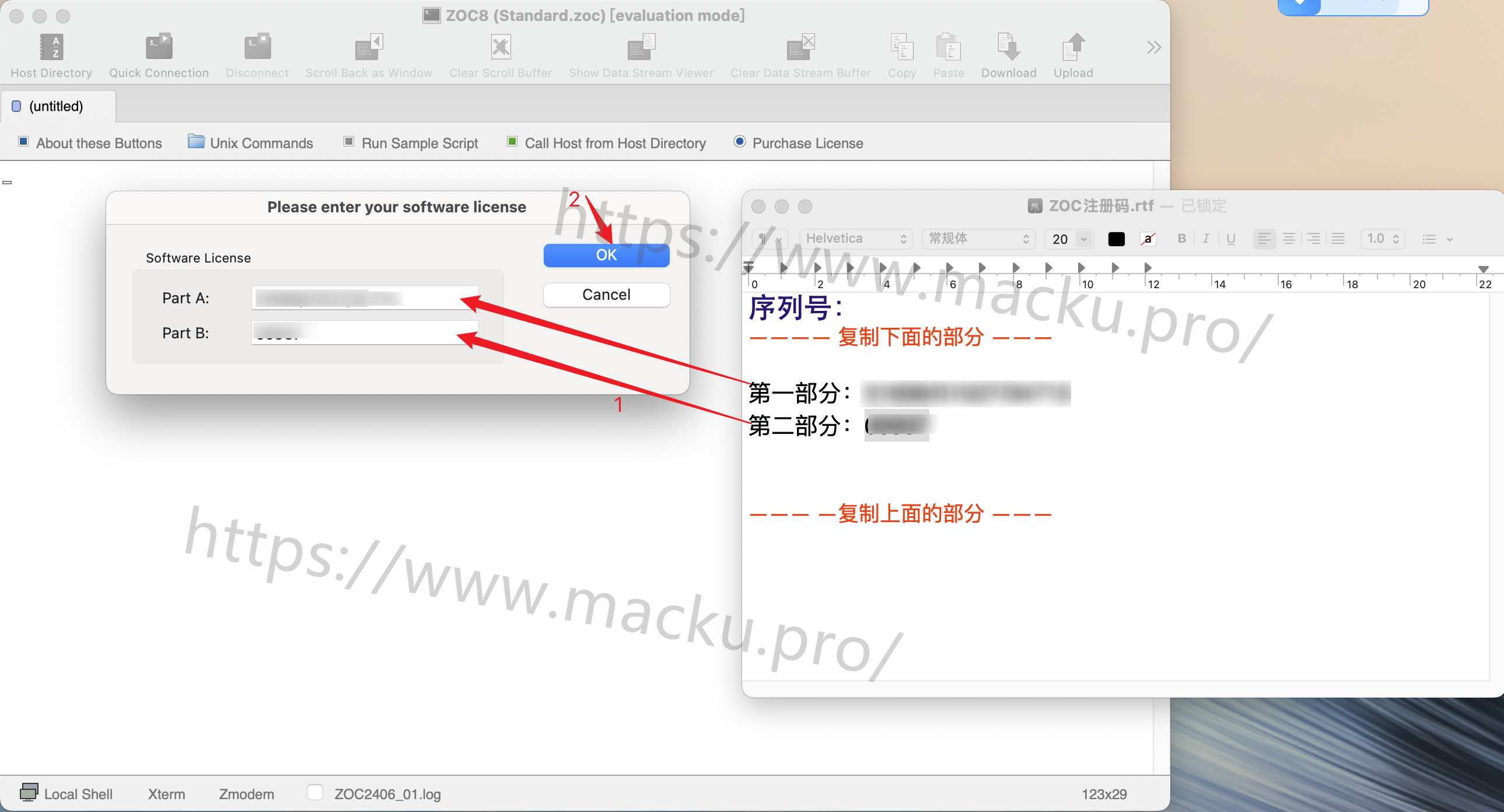
Task: Open About these Buttons
Action: coord(90,143)
